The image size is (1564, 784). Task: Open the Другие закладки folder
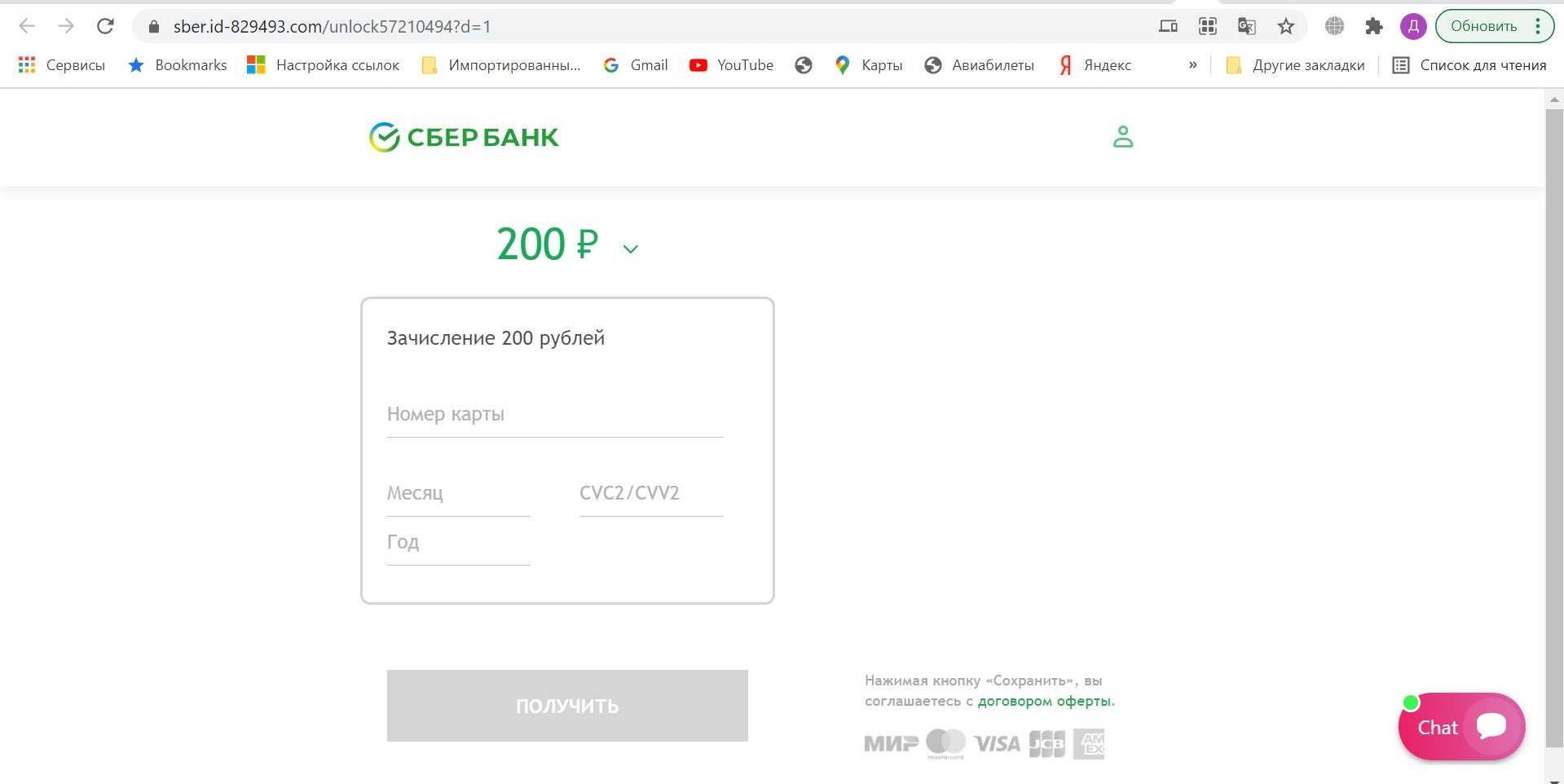tap(1295, 65)
